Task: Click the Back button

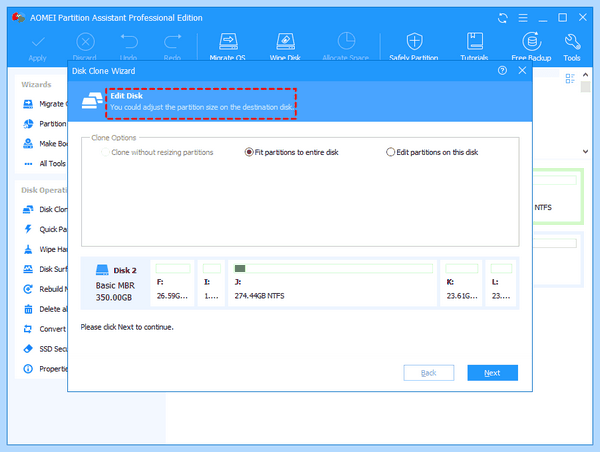Action: coord(429,373)
